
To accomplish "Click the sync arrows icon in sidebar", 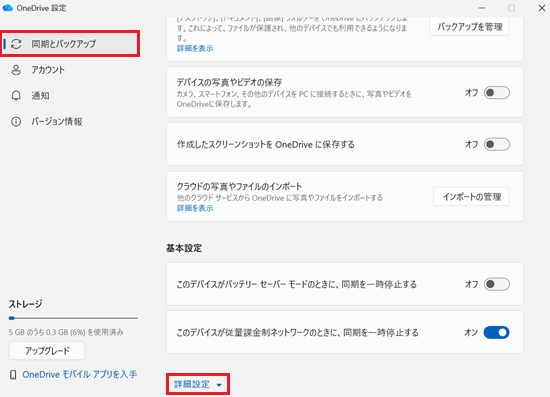I will 16,44.
